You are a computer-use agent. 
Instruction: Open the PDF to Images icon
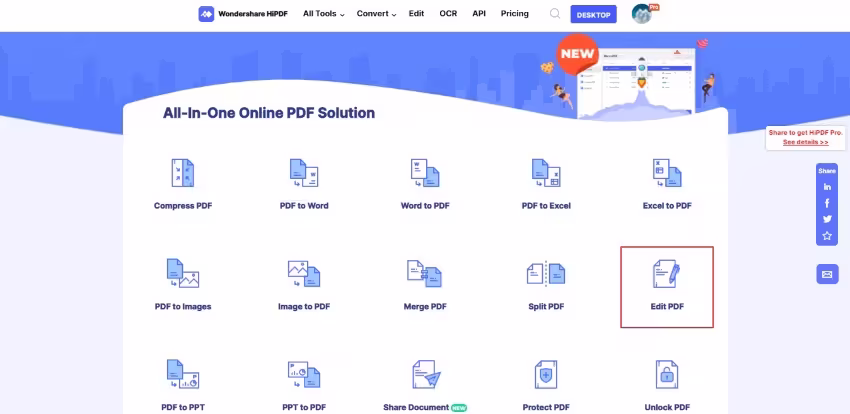pos(183,273)
